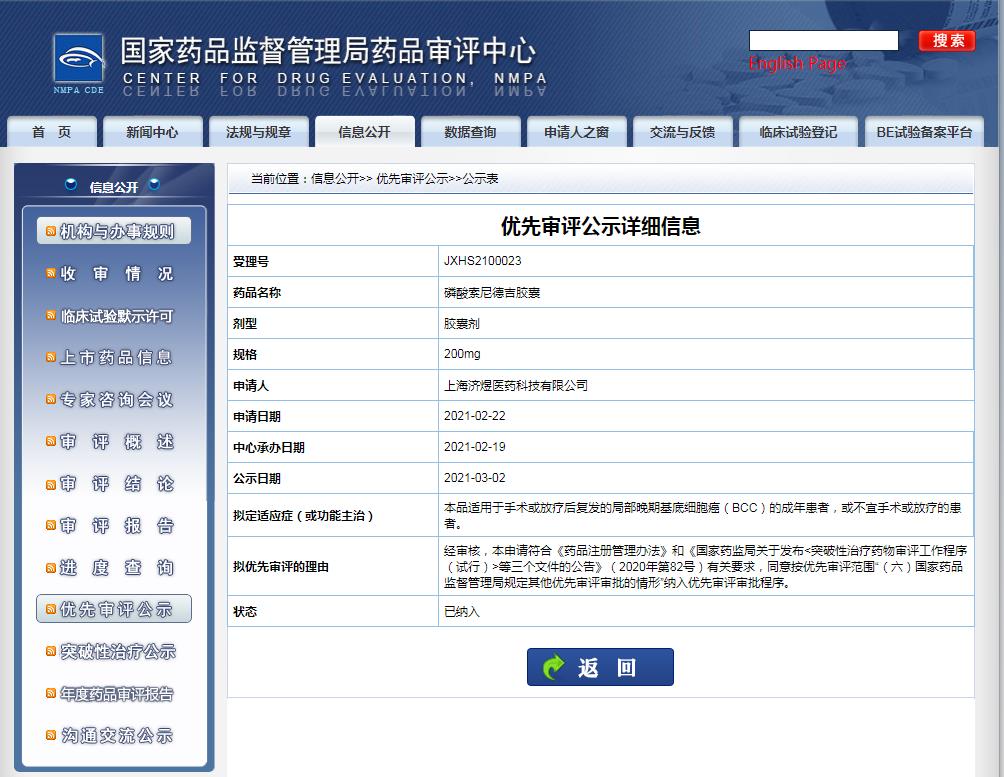The height and width of the screenshot is (777, 1004).
Task: Click the orange icon beside 收审情况
Action: pos(51,274)
